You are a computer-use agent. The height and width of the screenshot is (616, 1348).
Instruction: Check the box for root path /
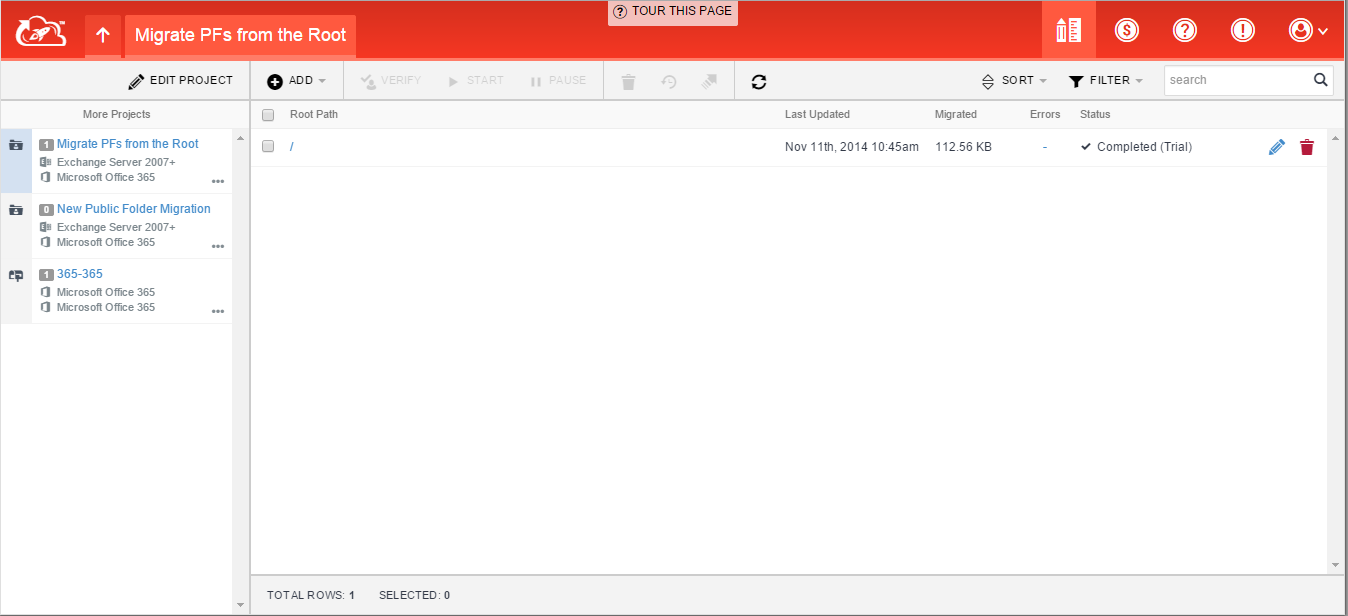tap(268, 147)
